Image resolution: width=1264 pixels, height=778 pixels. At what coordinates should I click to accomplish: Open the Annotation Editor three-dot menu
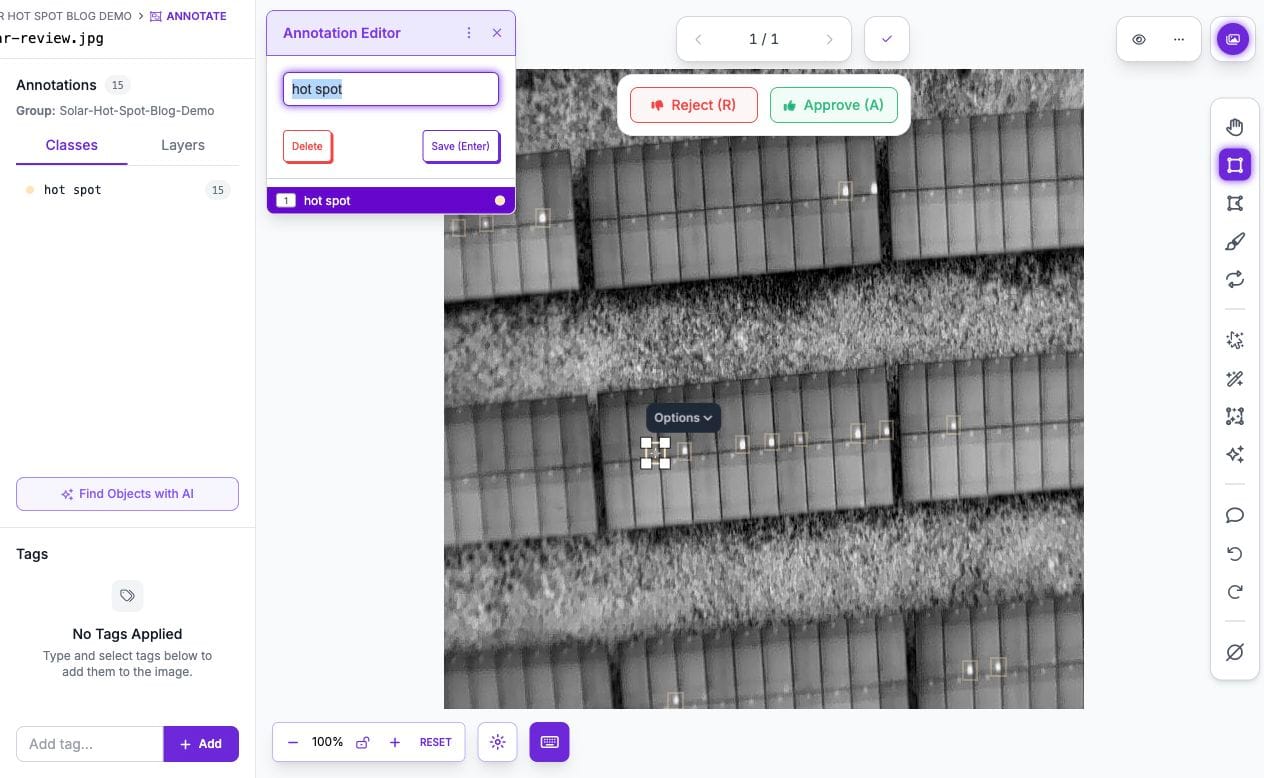[469, 33]
